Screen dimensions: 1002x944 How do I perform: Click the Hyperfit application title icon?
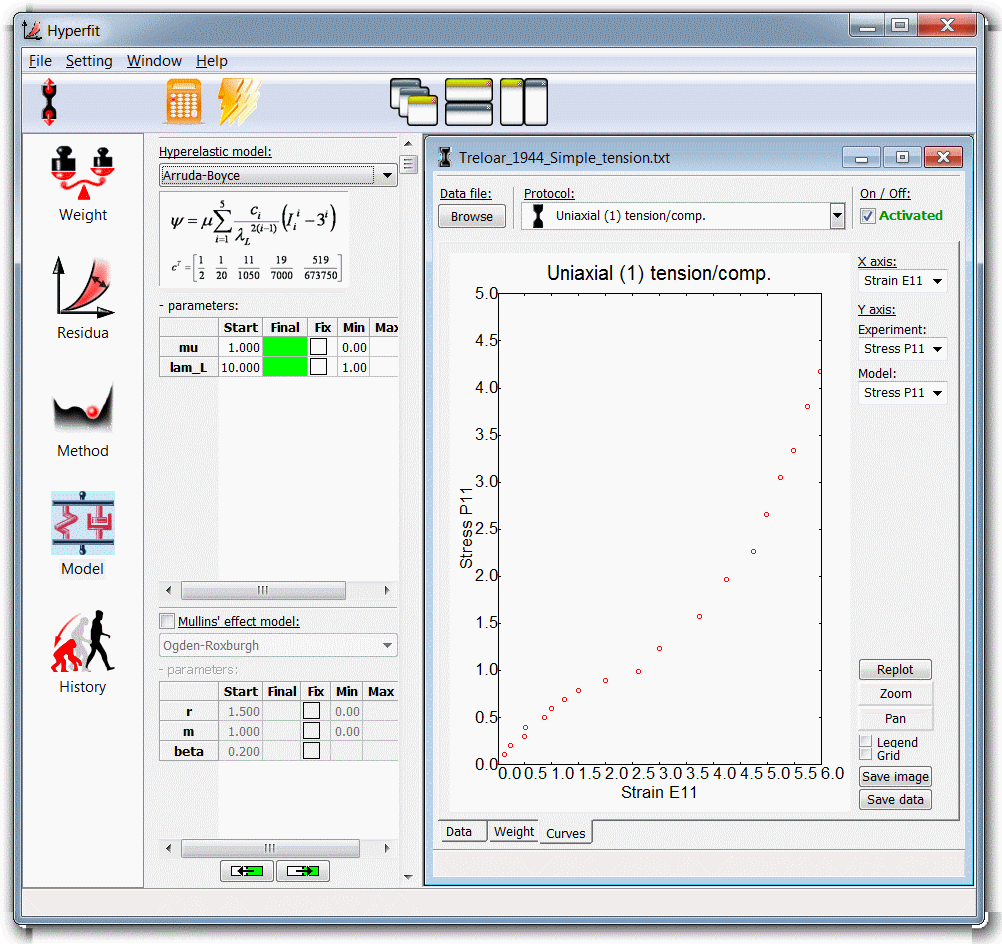pyautogui.click(x=32, y=30)
